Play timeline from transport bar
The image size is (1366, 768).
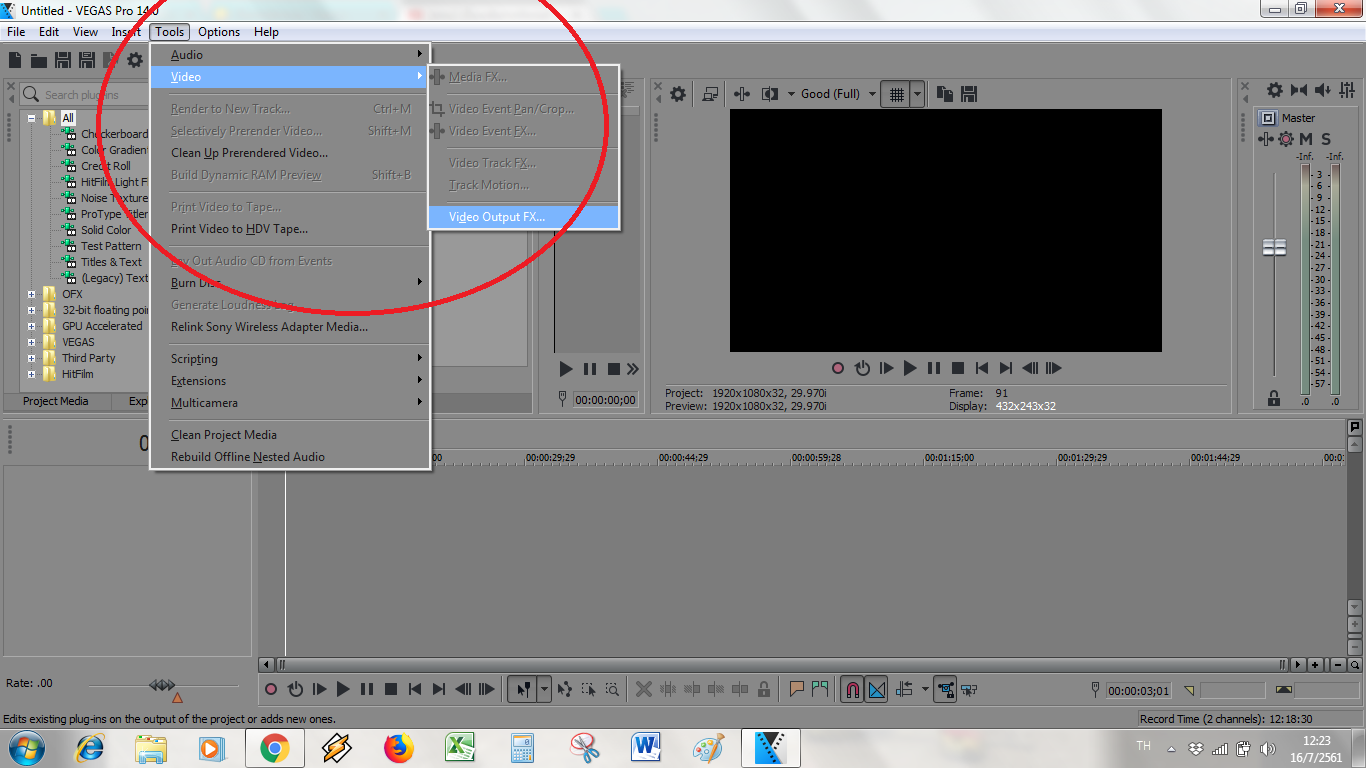(343, 689)
